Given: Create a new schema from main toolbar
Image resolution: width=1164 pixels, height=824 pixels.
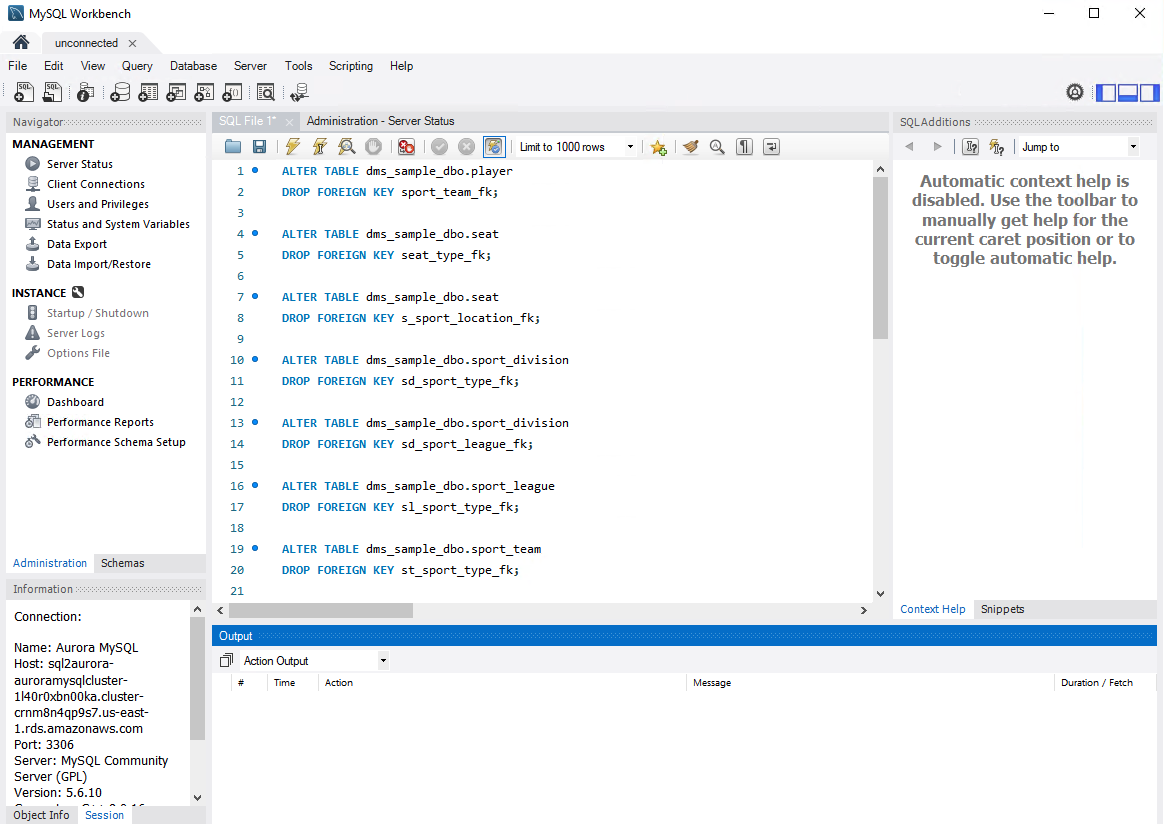Looking at the screenshot, I should tap(120, 93).
